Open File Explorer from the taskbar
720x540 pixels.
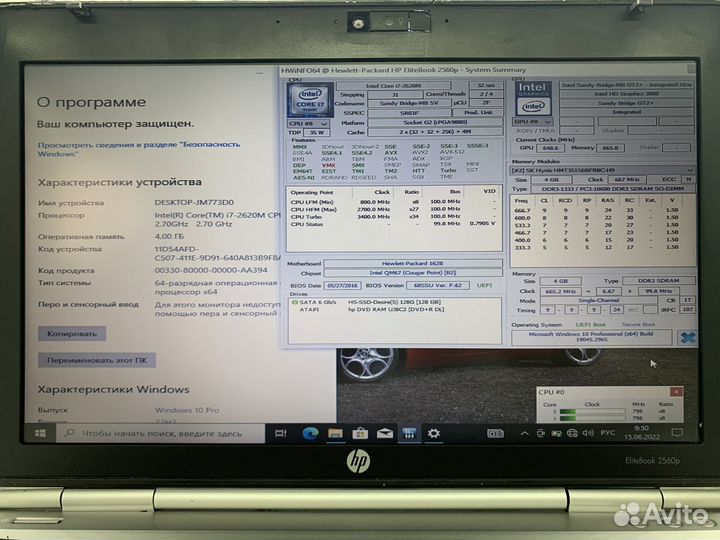pos(335,433)
